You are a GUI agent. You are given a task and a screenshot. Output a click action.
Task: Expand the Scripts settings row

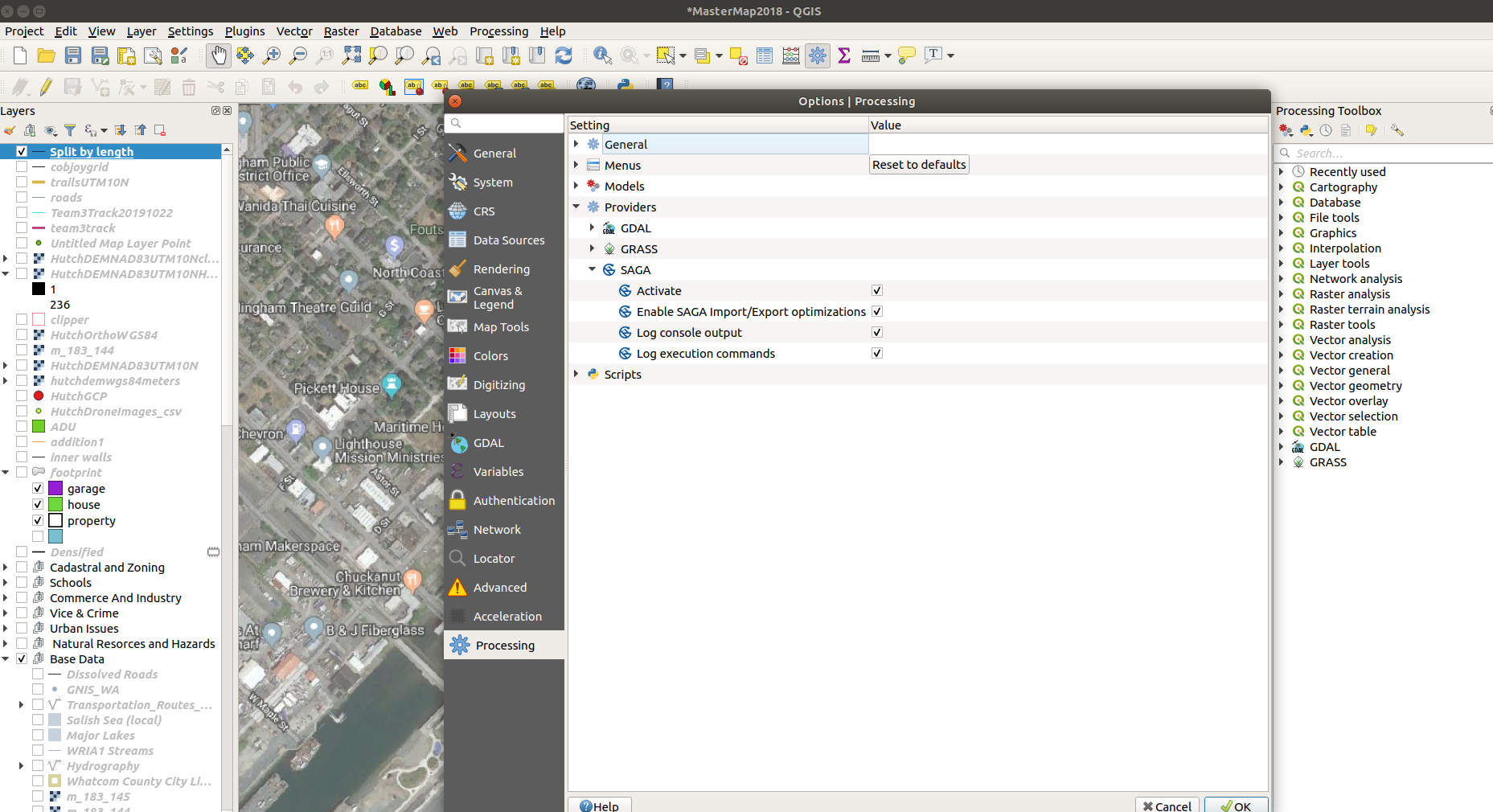tap(576, 374)
